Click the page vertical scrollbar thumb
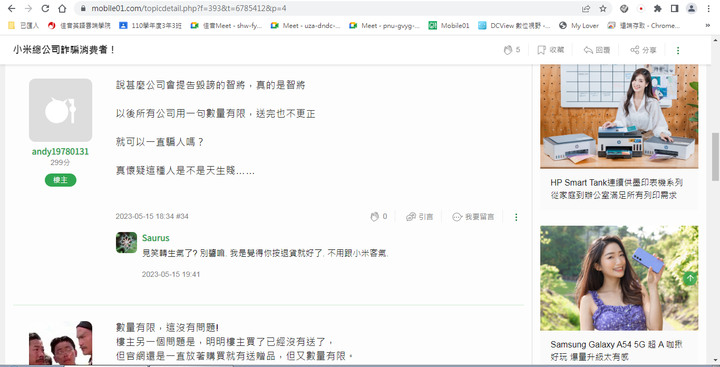 point(715,157)
